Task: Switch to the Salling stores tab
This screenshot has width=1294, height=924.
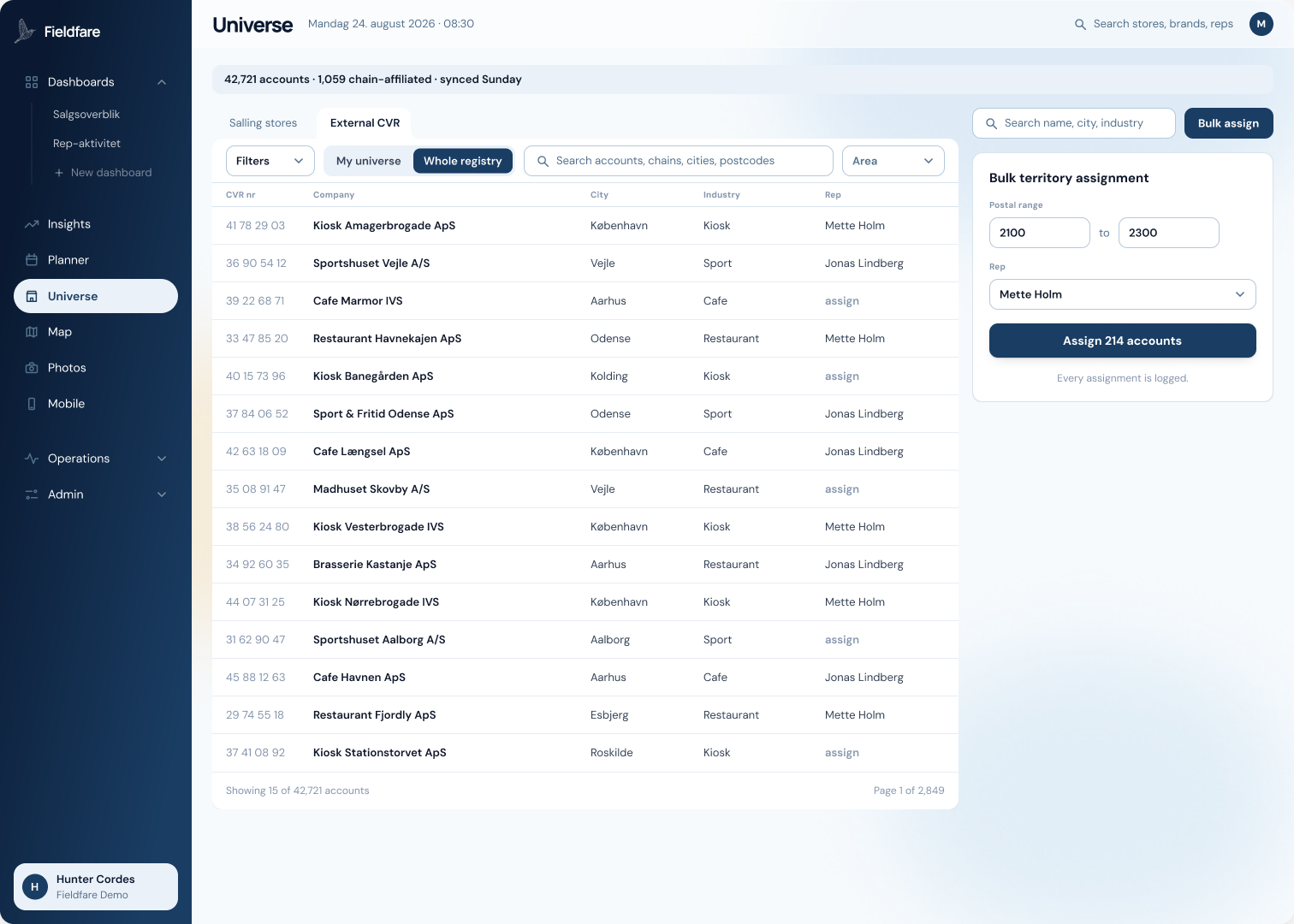Action: tap(264, 123)
